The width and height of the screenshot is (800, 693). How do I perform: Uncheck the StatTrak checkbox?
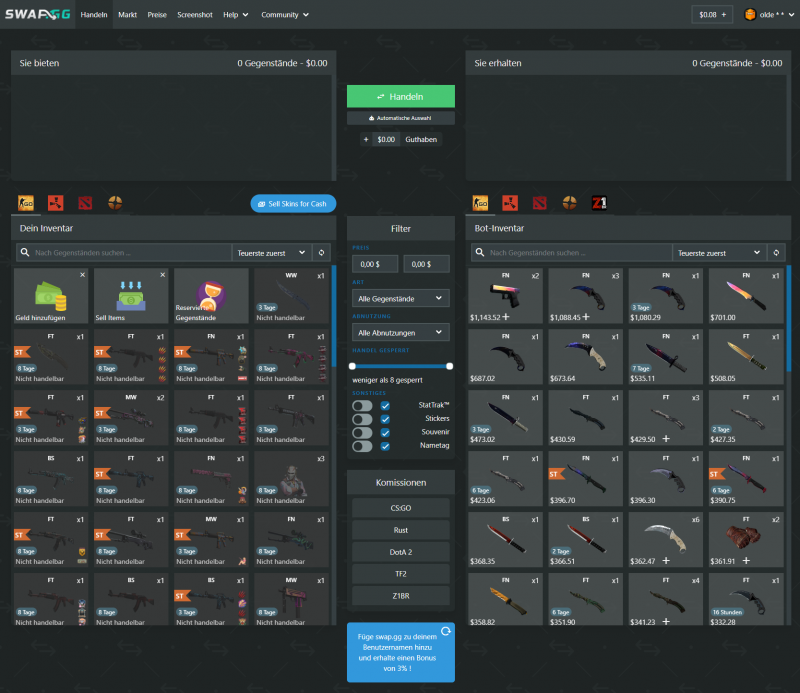tap(385, 406)
